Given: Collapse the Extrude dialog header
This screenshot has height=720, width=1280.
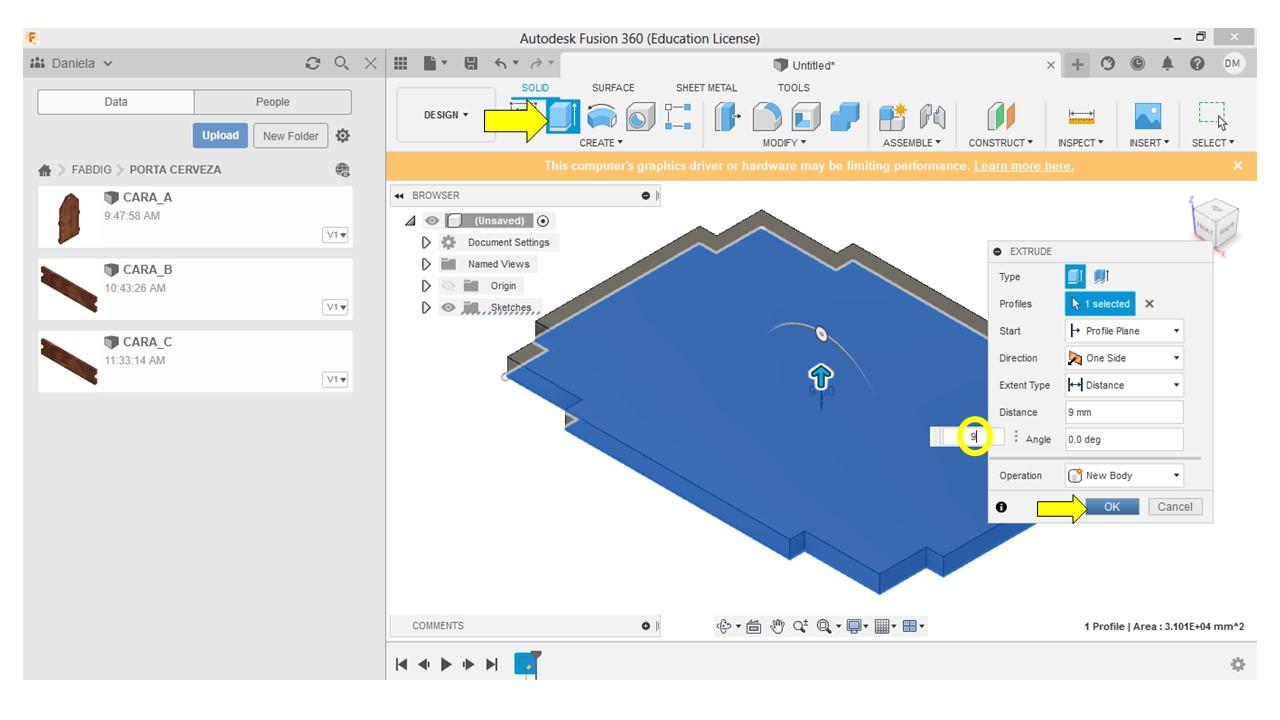Looking at the screenshot, I should 998,252.
